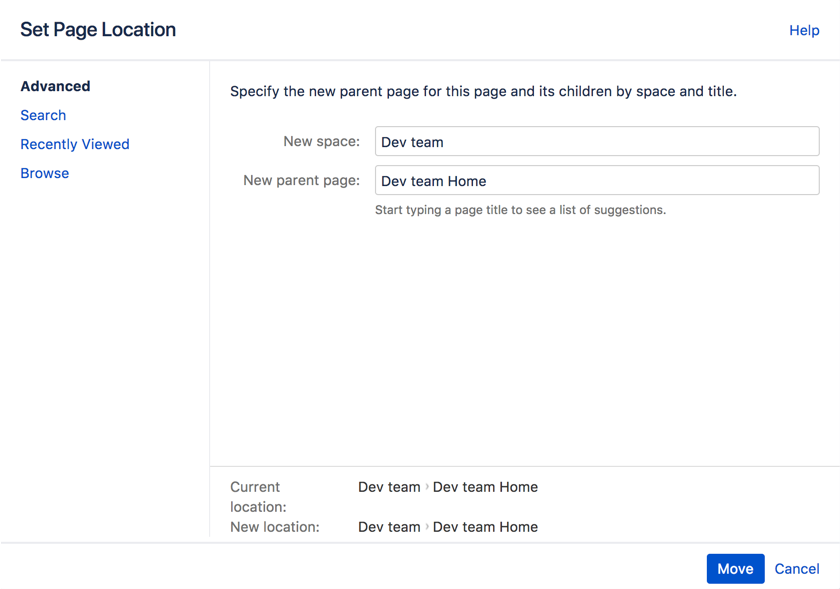Viewport: 840px width, 589px height.
Task: Click the 'New space:' label
Action: [x=321, y=142]
